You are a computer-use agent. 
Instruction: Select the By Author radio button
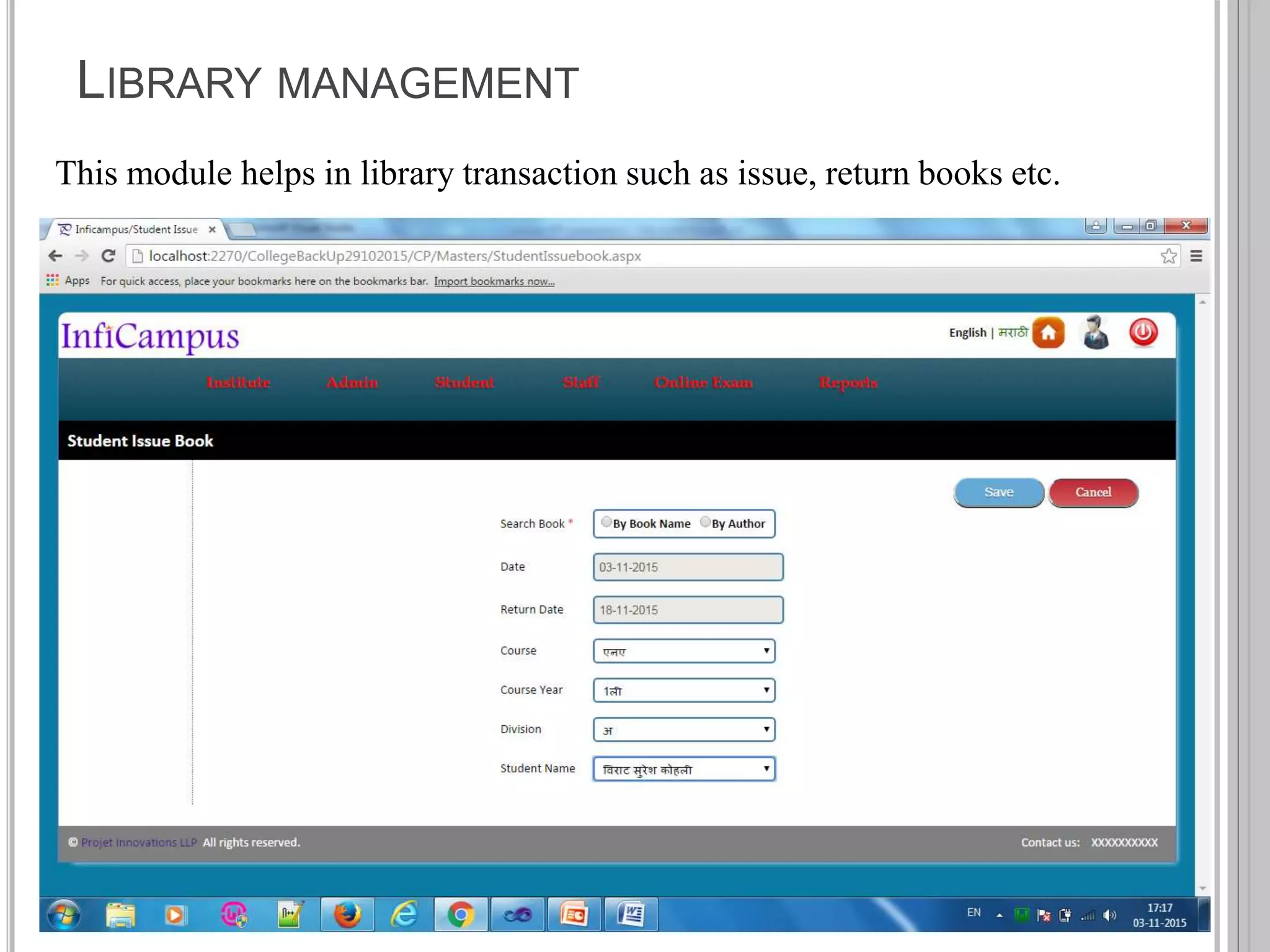pos(705,522)
